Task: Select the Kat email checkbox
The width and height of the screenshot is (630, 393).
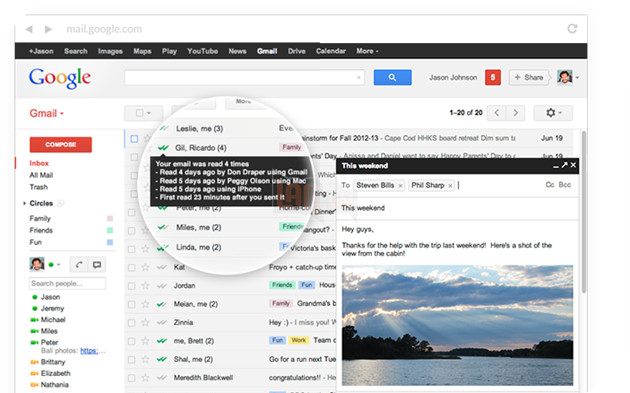Action: pos(131,268)
